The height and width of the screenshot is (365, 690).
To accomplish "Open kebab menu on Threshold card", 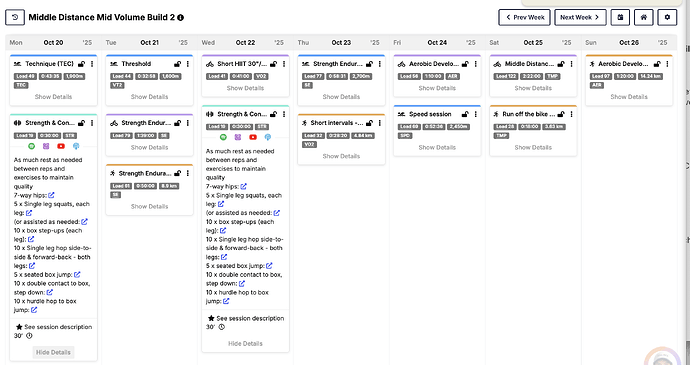I will [188, 64].
